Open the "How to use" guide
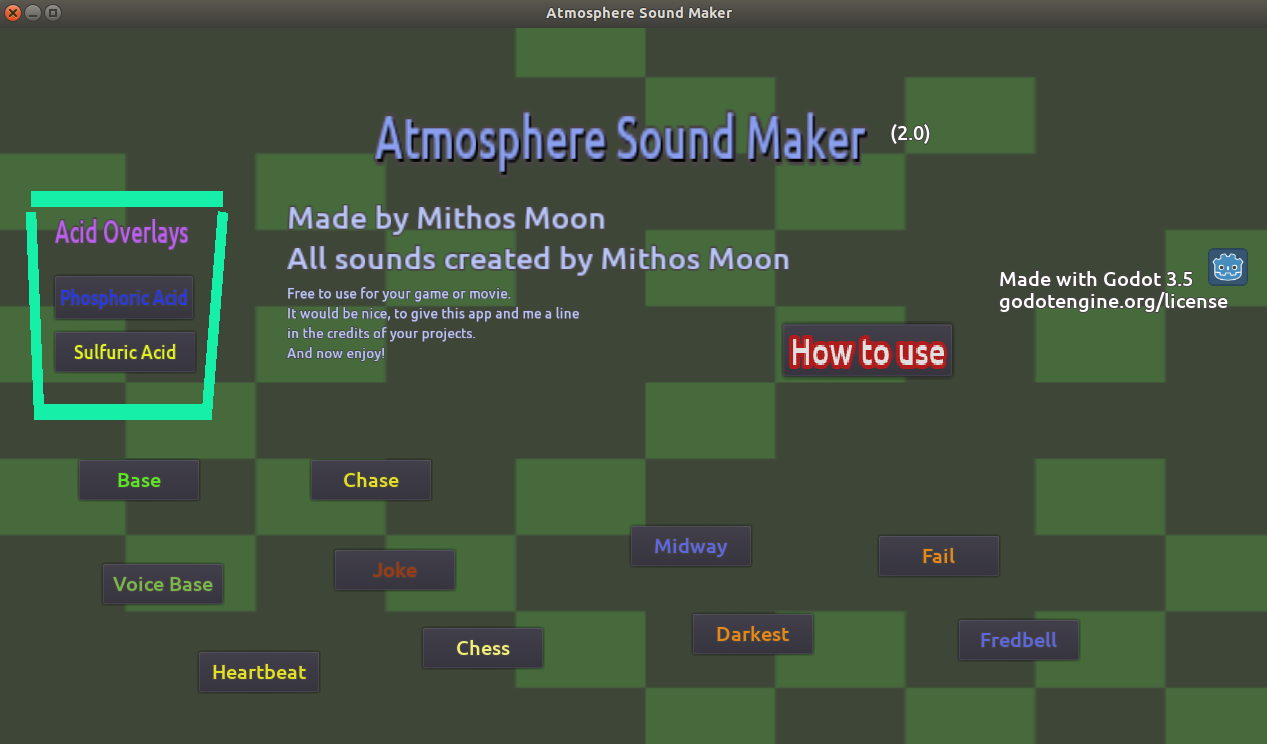 pos(866,351)
